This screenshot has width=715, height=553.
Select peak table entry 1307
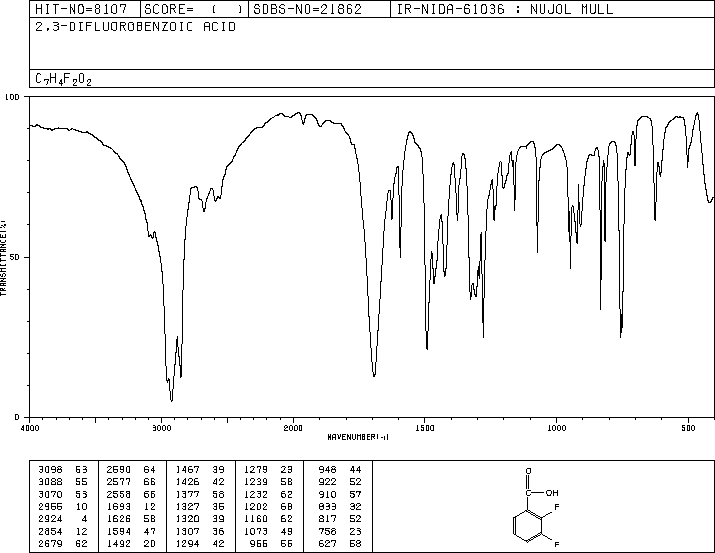click(200, 531)
